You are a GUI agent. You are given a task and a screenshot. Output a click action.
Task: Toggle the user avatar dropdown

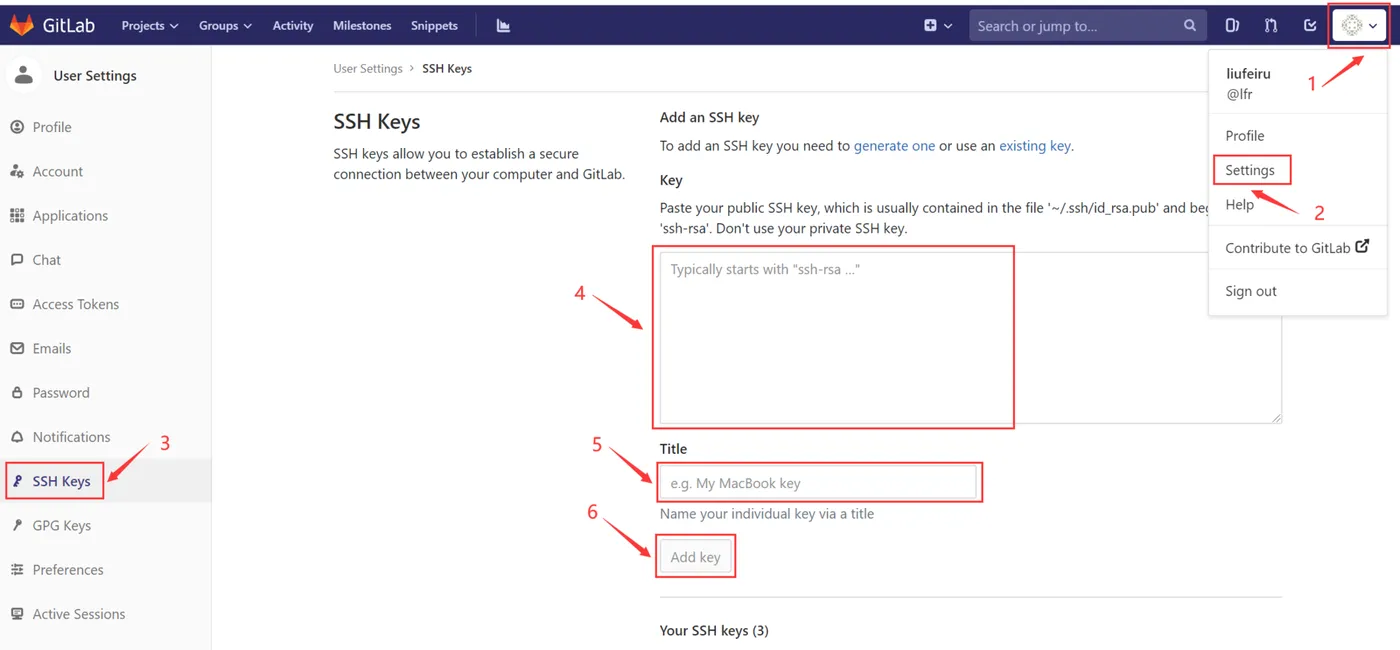tap(1359, 25)
